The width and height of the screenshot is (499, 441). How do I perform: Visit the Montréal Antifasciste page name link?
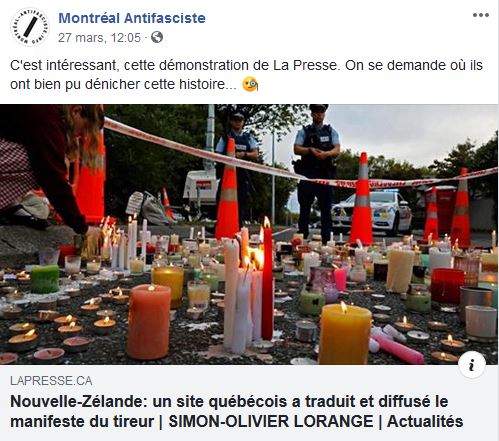click(132, 18)
